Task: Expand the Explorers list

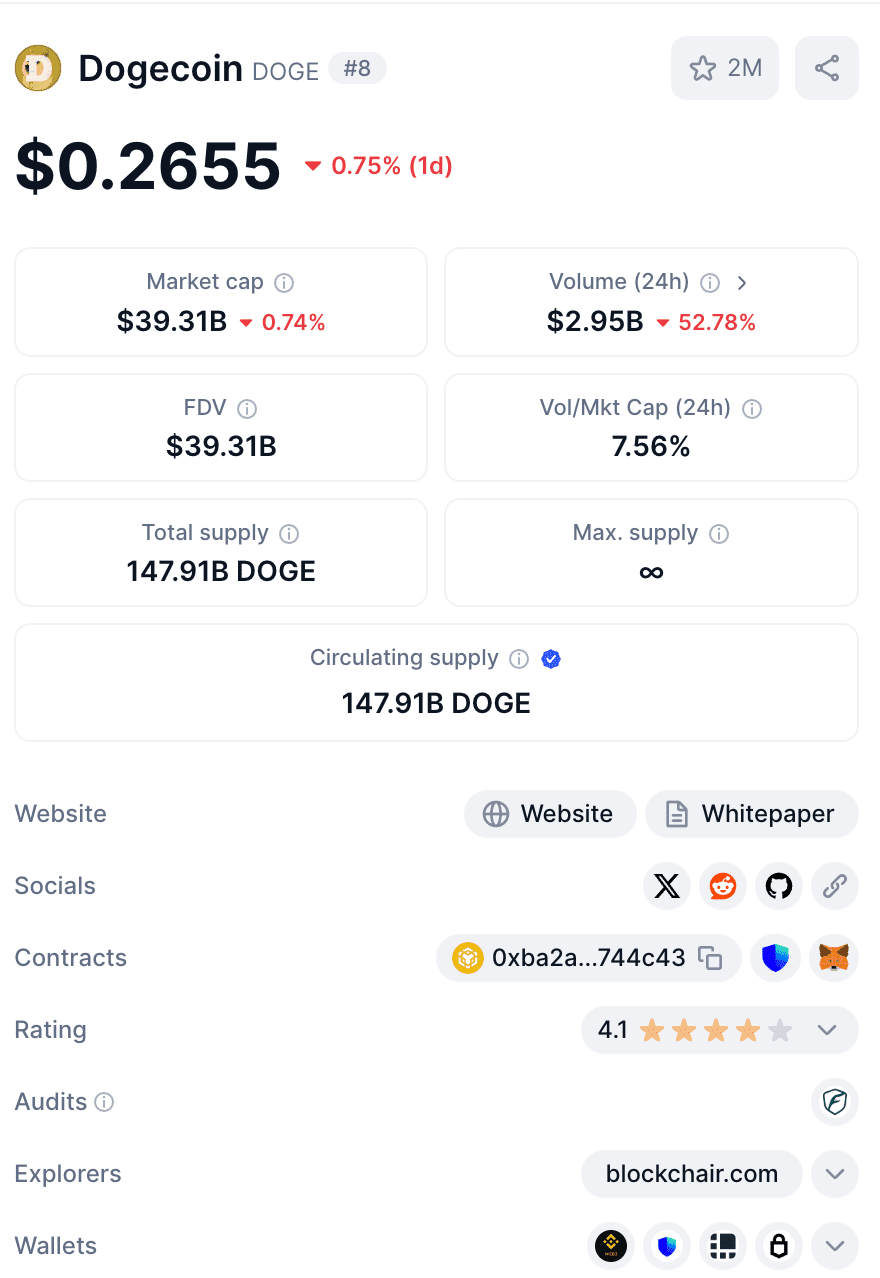Action: [x=834, y=1173]
